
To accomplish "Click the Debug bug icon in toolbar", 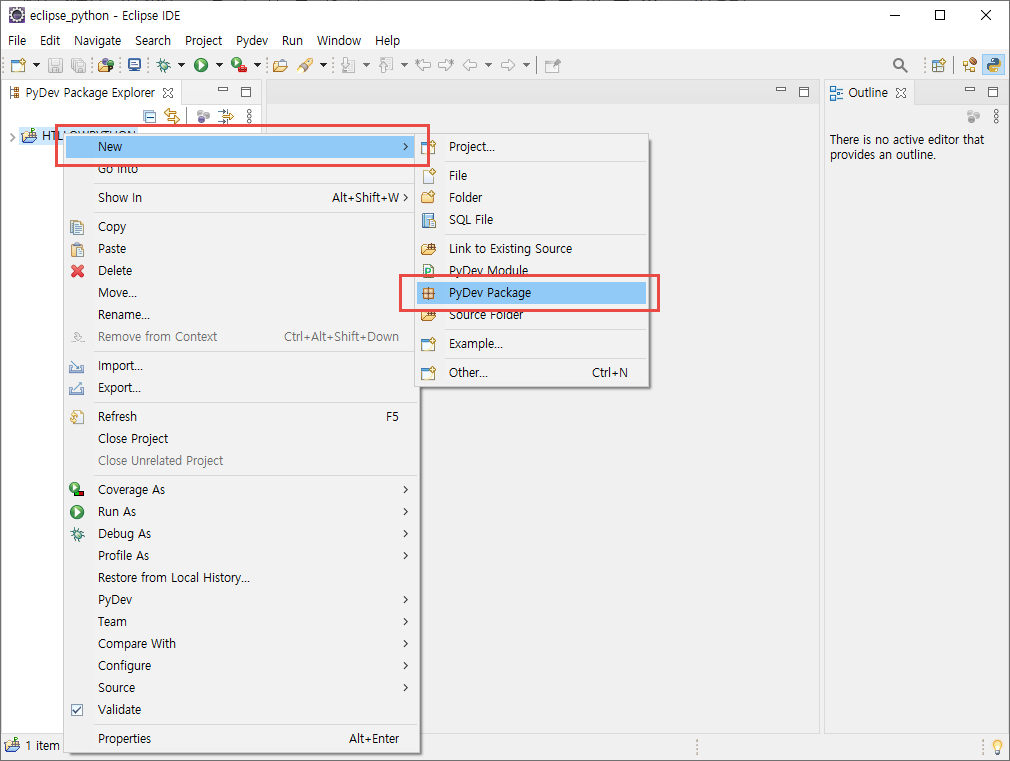I will point(164,65).
